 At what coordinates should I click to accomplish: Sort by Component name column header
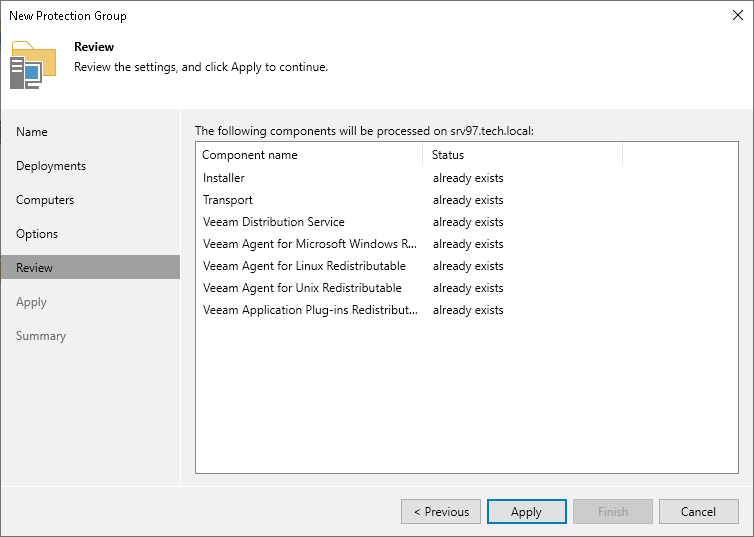tap(309, 155)
